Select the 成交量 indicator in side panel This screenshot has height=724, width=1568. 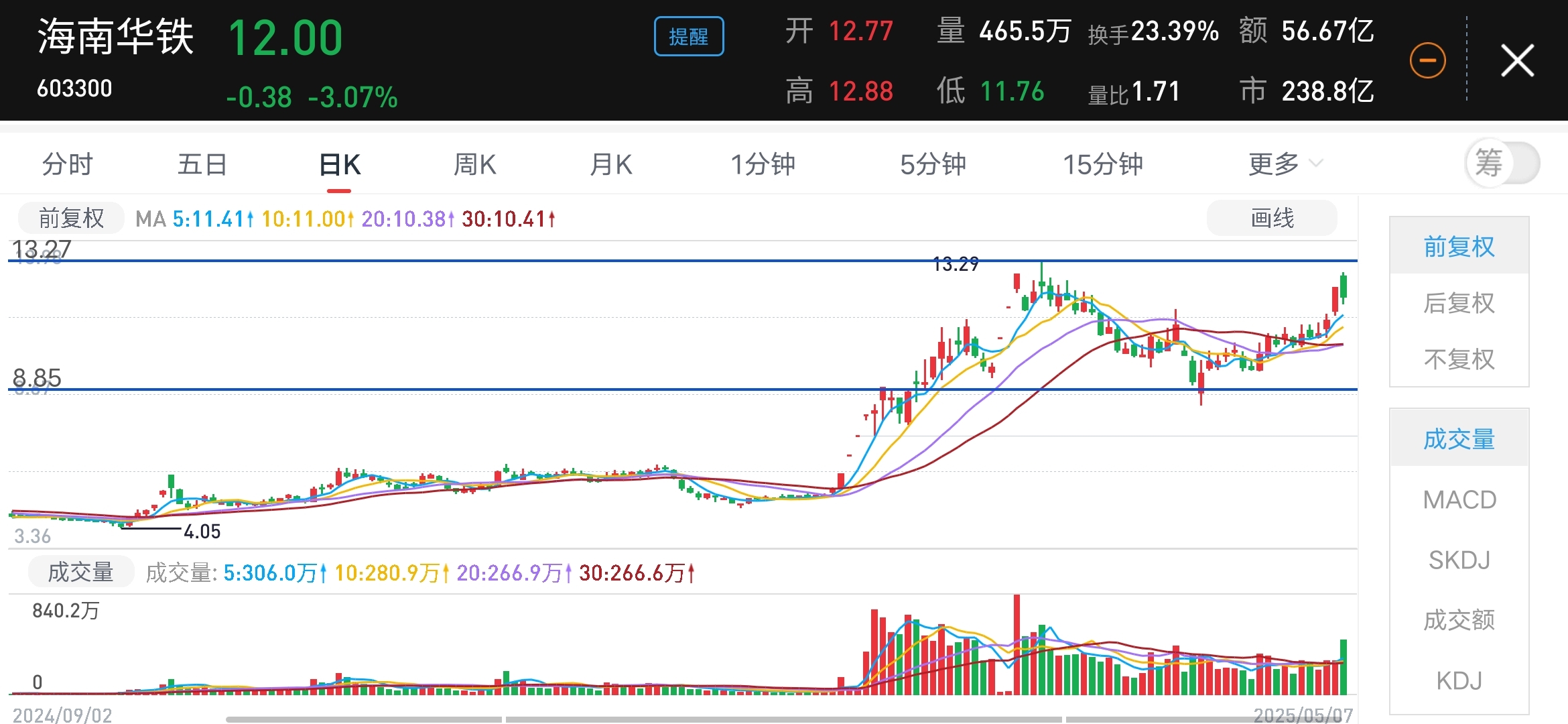(1459, 438)
